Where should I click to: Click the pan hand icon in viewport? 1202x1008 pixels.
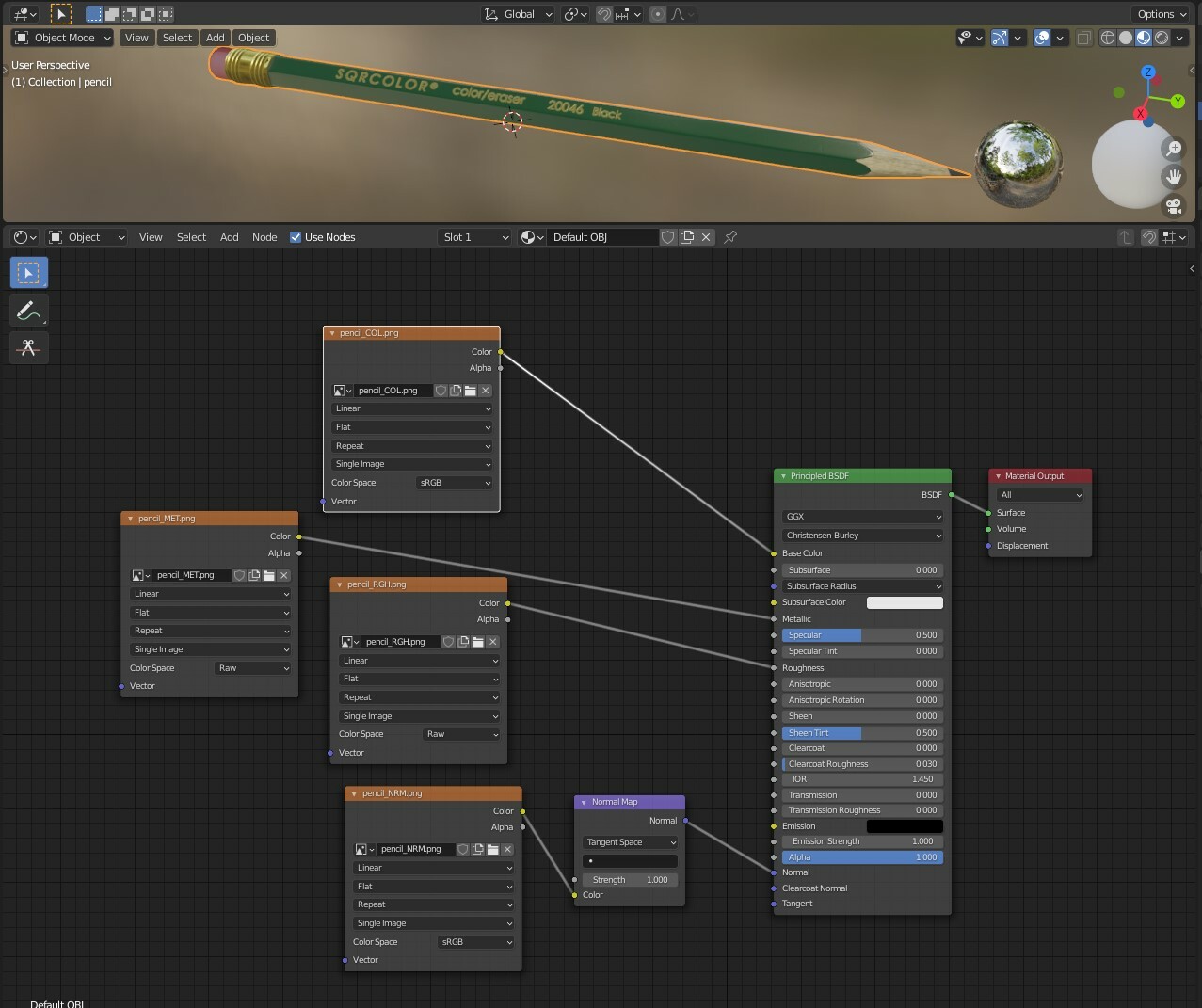[1173, 176]
